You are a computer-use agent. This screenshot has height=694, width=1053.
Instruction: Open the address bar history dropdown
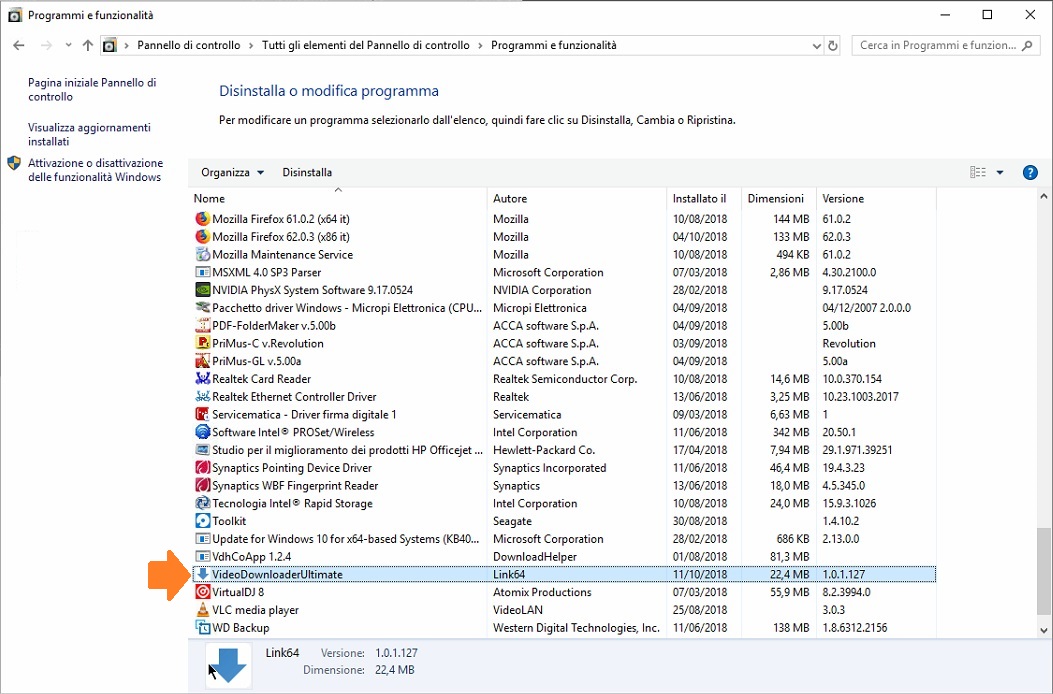(x=817, y=46)
